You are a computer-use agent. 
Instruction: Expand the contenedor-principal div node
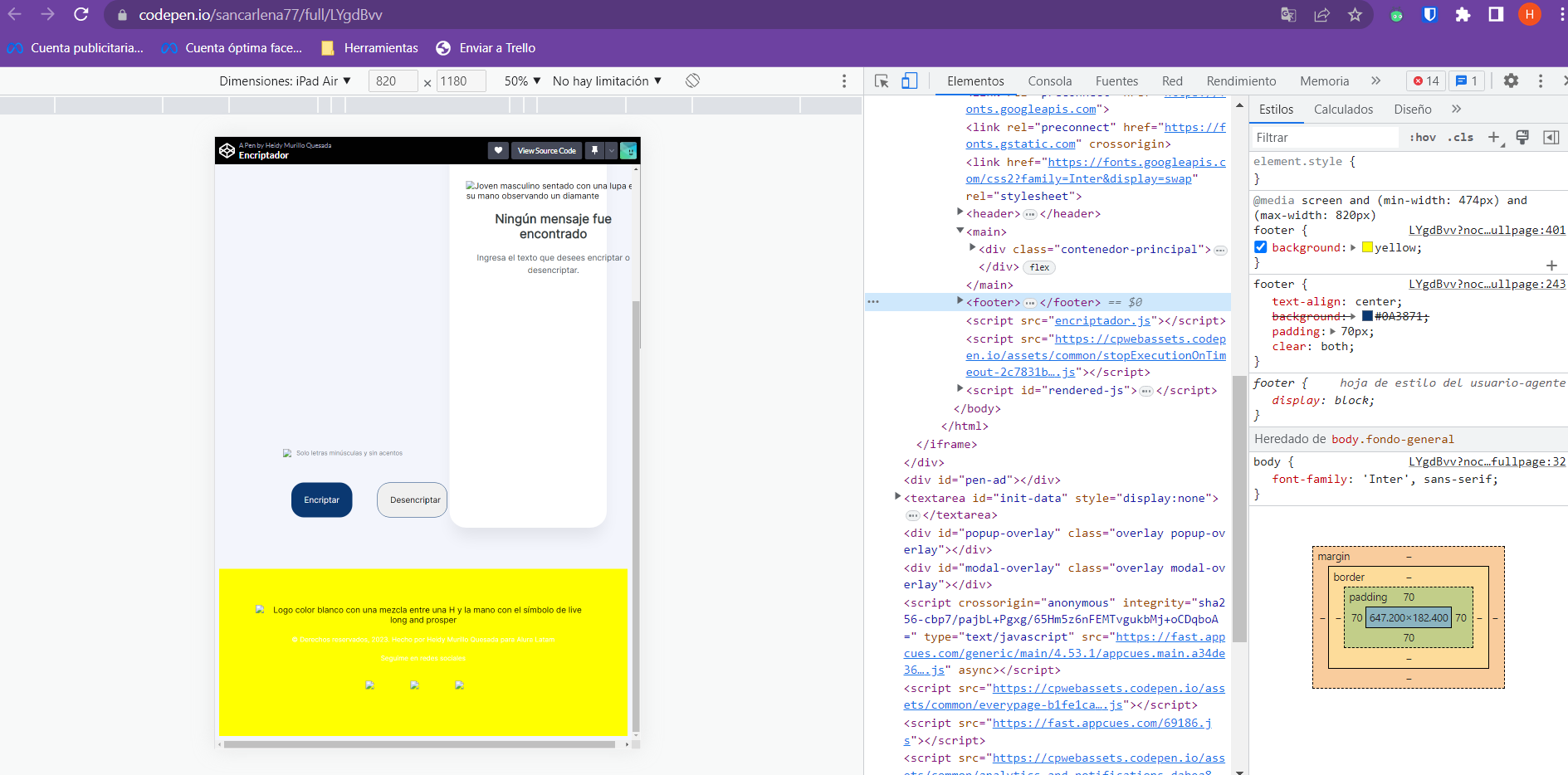[x=973, y=248]
